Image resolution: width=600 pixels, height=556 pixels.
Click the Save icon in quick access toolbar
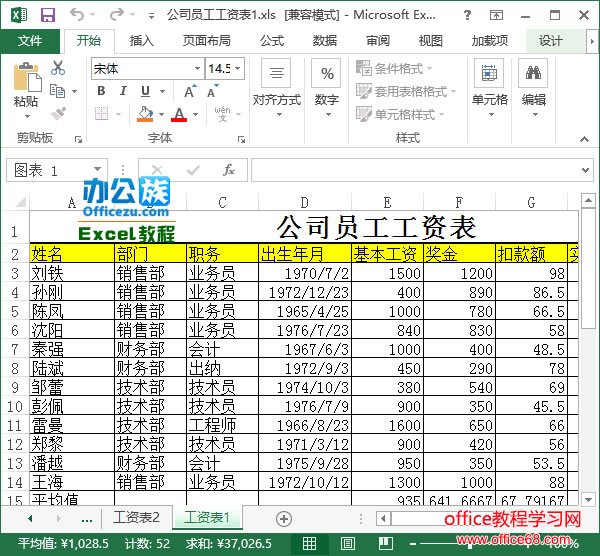pyautogui.click(x=47, y=15)
